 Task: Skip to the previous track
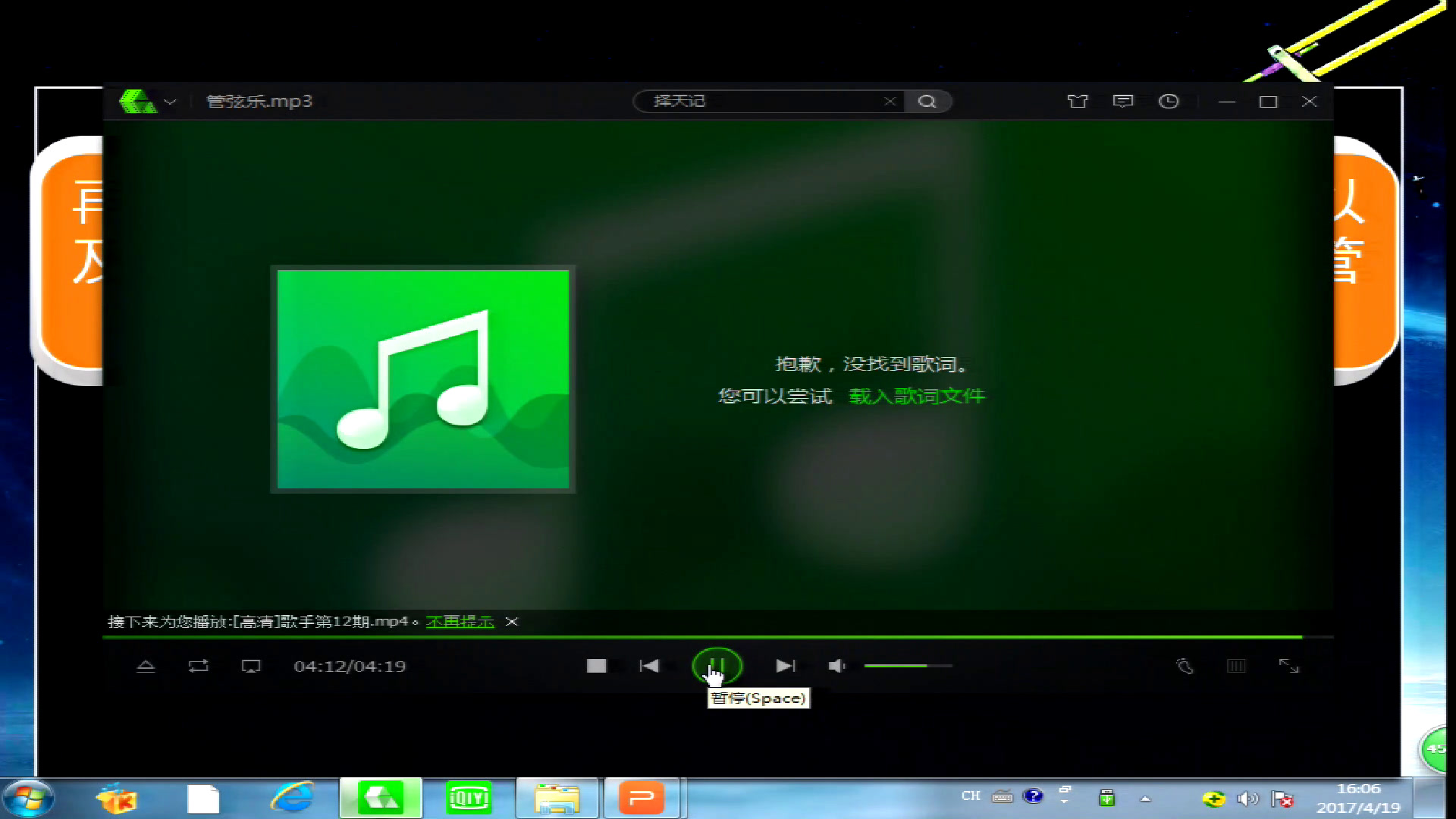click(x=649, y=666)
